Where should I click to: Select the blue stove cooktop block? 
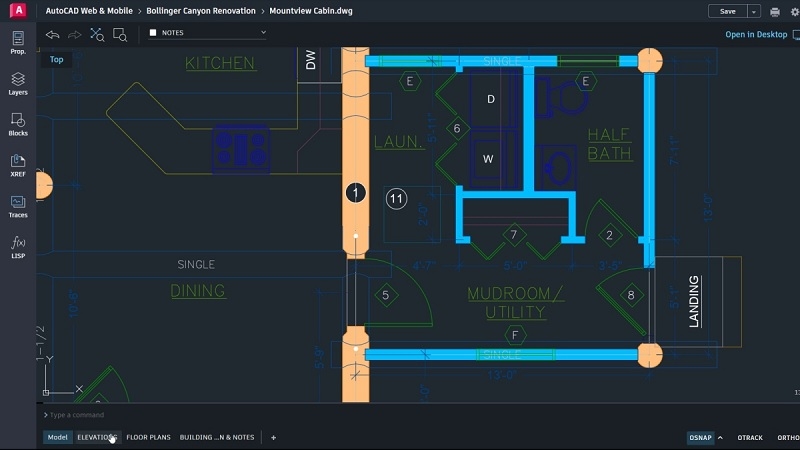pos(240,149)
